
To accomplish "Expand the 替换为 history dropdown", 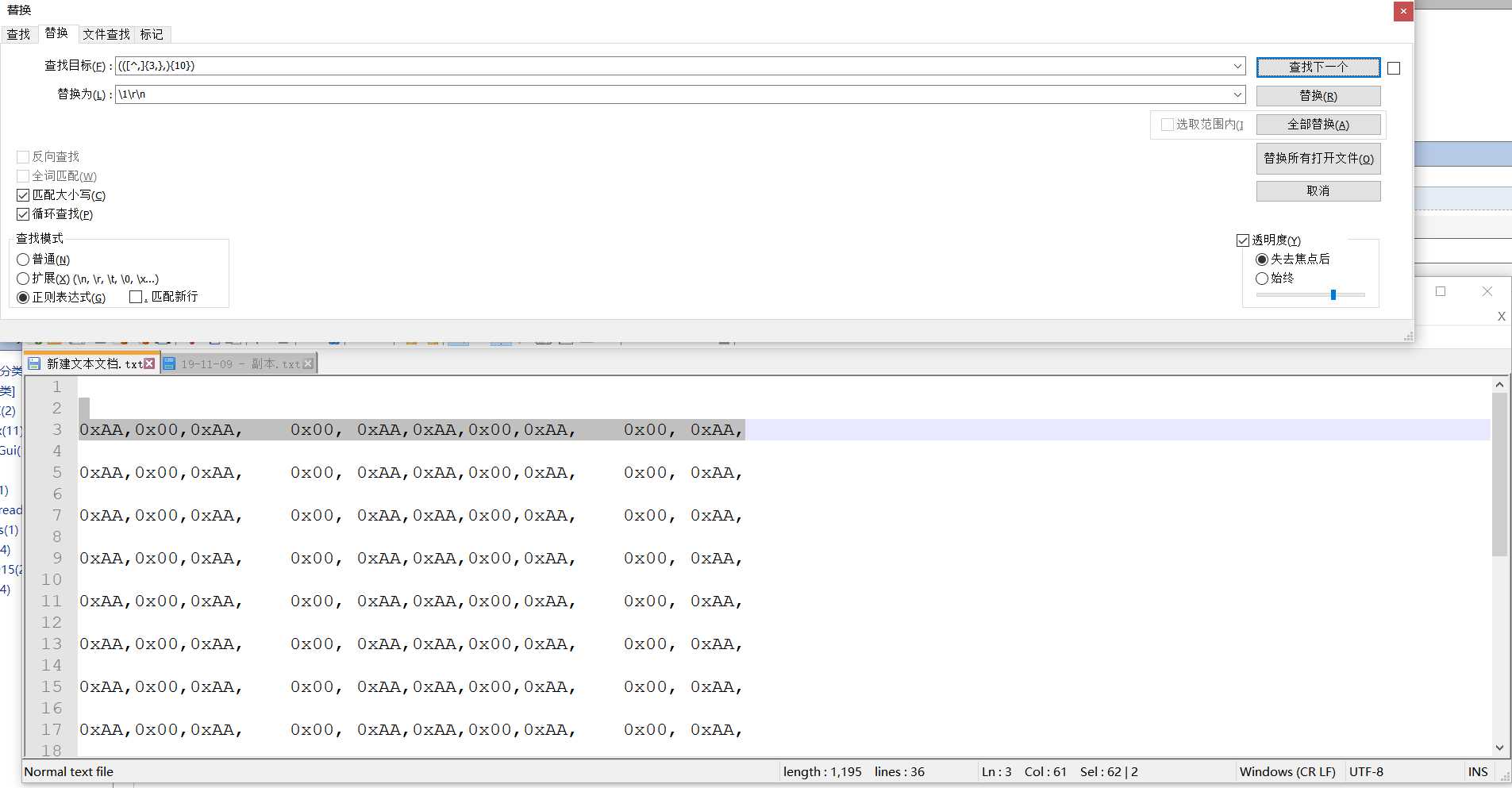I will pyautogui.click(x=1237, y=94).
